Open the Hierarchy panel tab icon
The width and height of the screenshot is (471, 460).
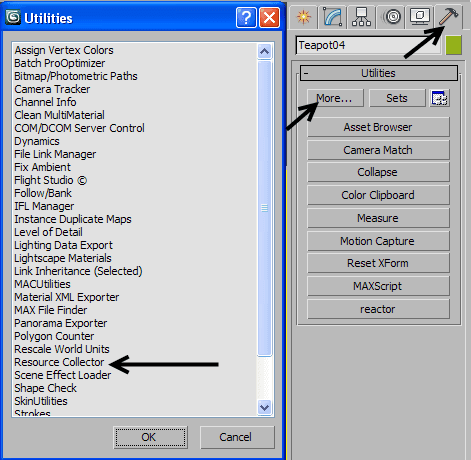click(361, 17)
